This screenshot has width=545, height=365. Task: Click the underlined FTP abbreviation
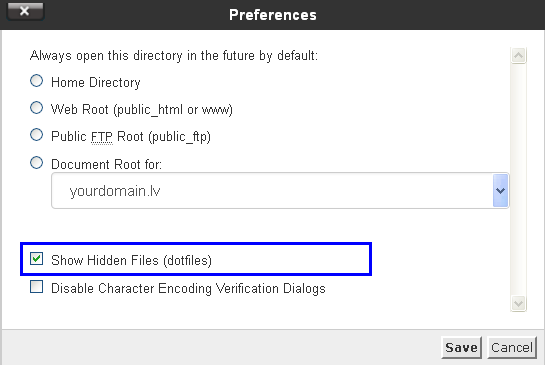pos(101,137)
